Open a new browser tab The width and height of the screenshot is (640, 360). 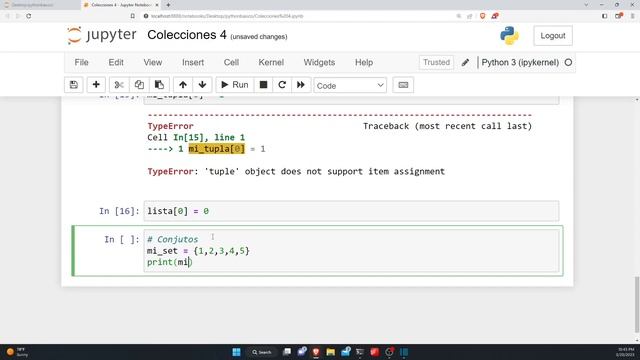(x=168, y=5)
